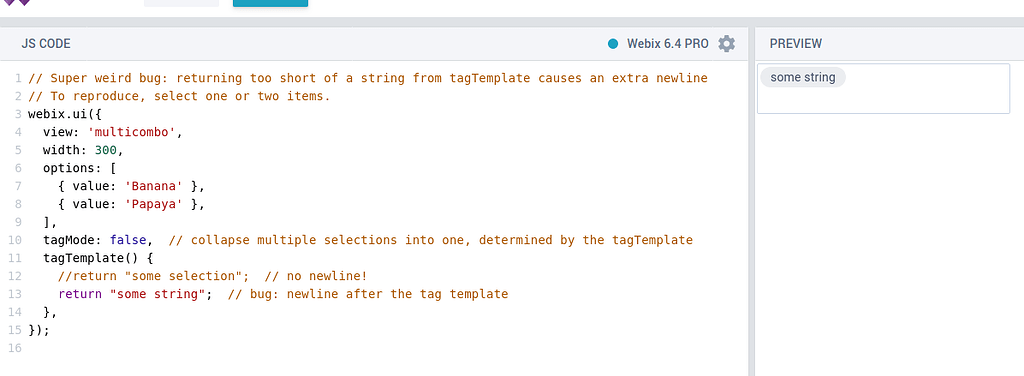Click the purple Webix logo
This screenshot has width=1024, height=376.
[x=17, y=3]
